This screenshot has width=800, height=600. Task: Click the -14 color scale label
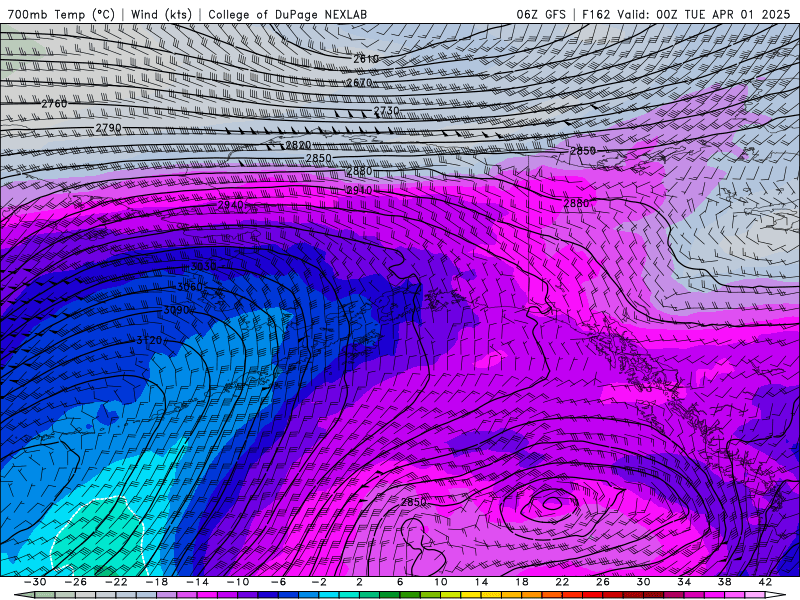197,582
